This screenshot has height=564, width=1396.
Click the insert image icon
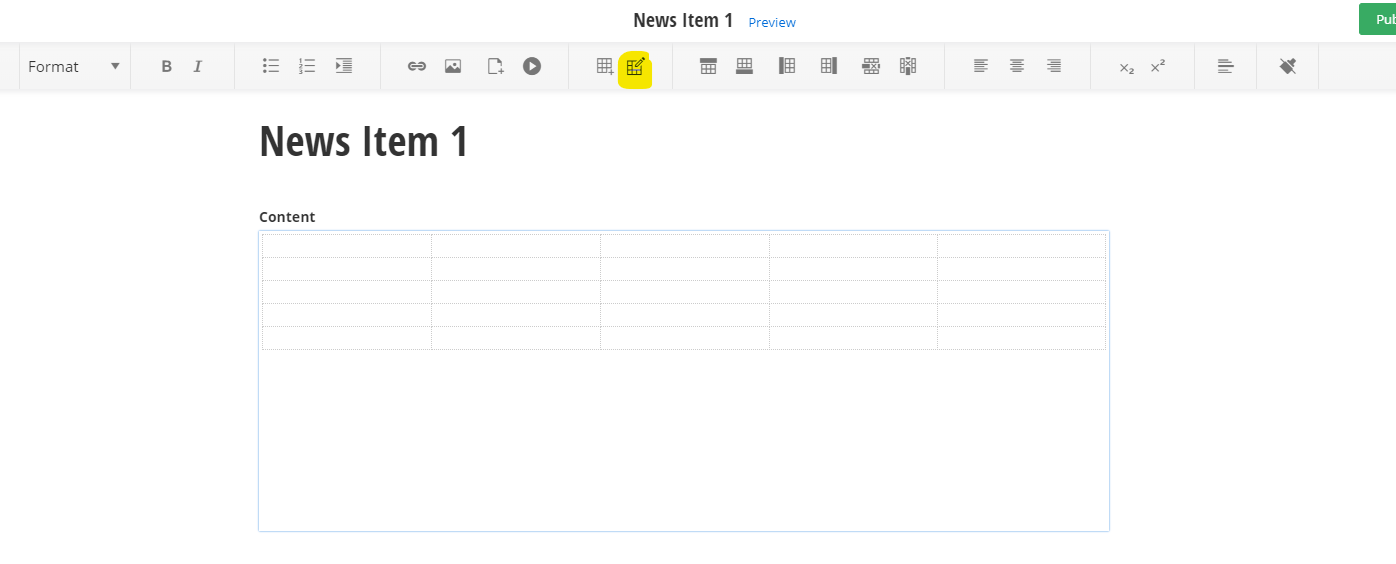453,67
